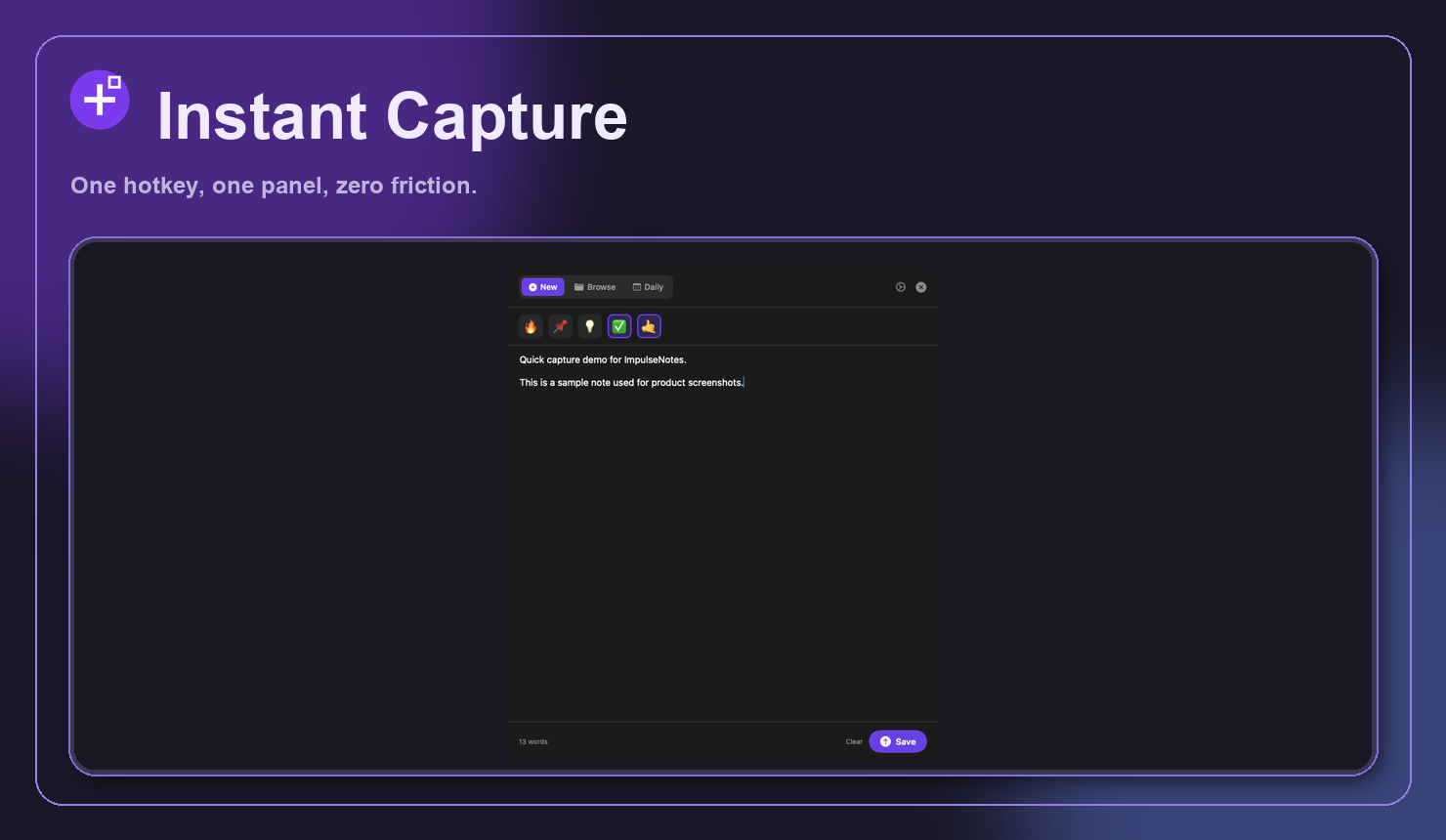The width and height of the screenshot is (1446, 840).
Task: Select the fire emoji tag
Action: [530, 325]
